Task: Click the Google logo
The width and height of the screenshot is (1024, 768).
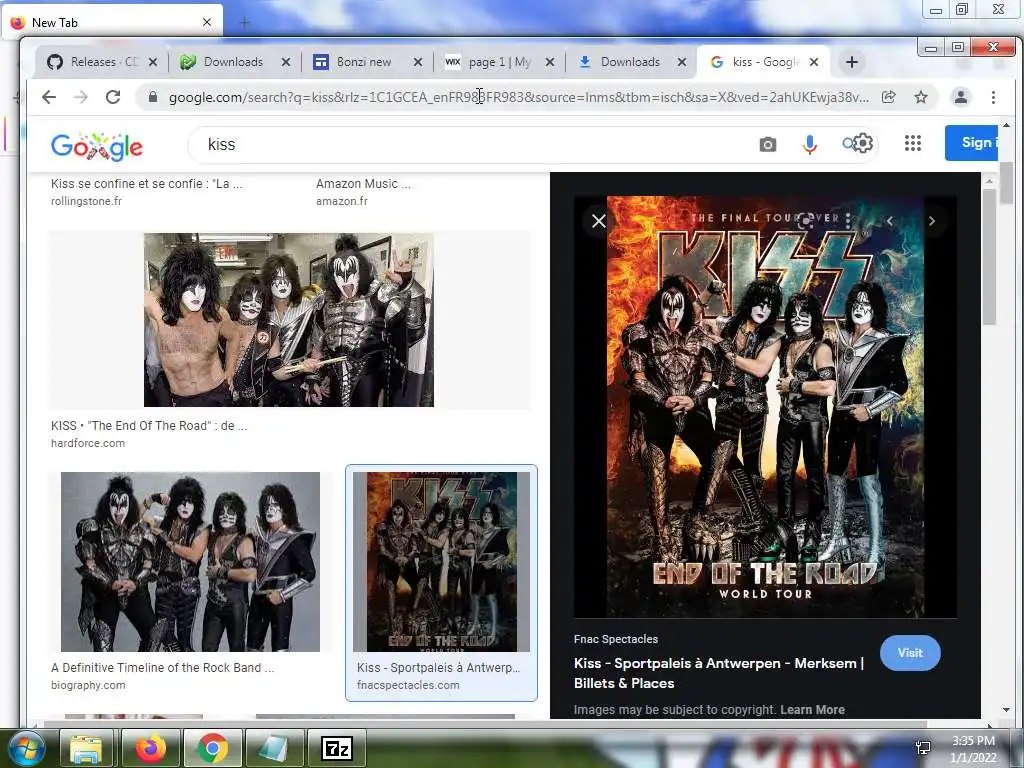Action: [x=97, y=146]
